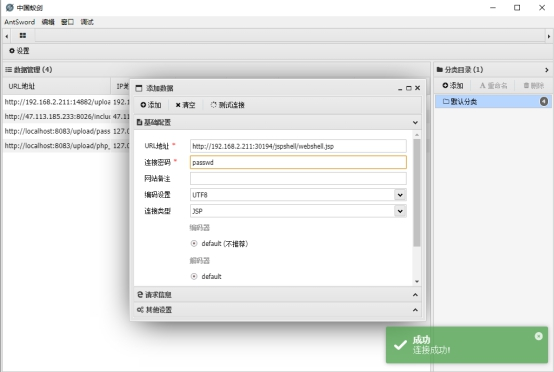Minimize the main AntSword window
This screenshot has height=372, width=554.
click(x=493, y=8)
